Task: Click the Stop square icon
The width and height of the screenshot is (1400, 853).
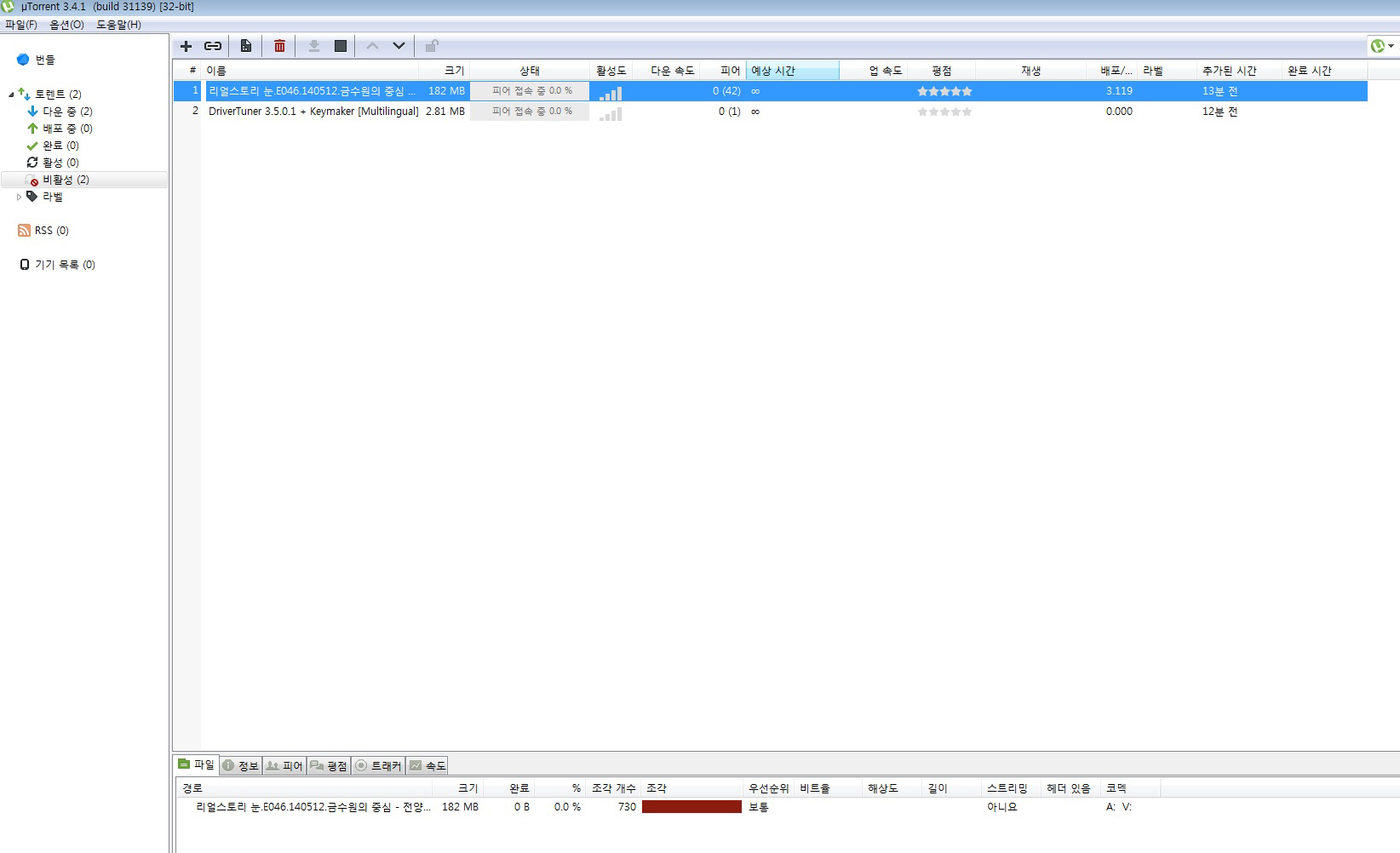Action: coord(341,46)
